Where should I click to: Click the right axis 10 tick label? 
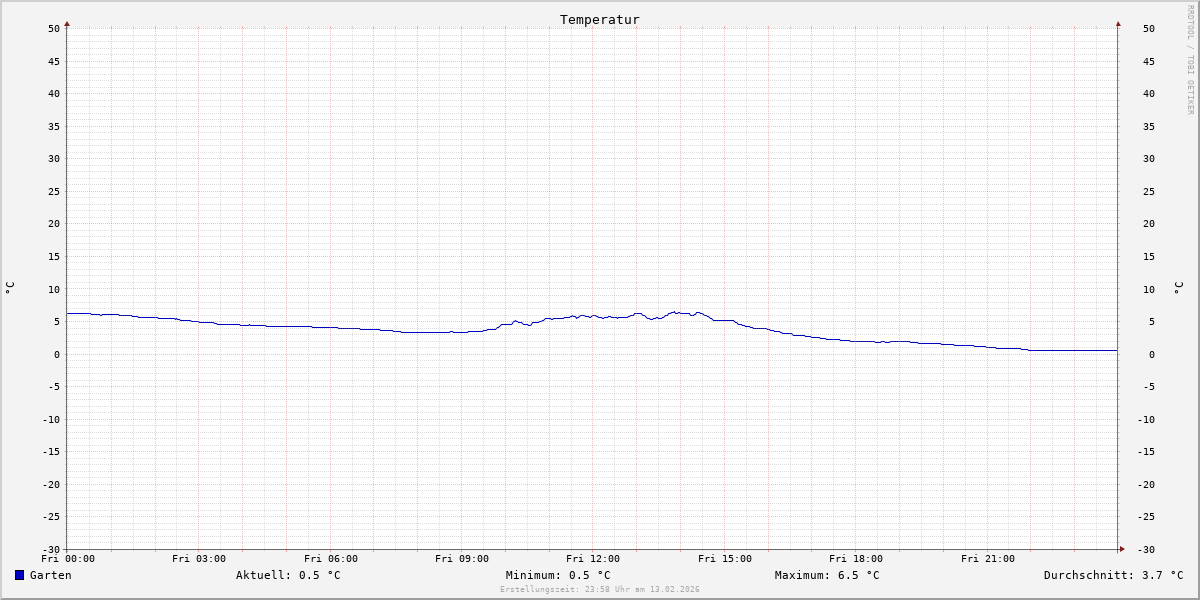coord(1149,289)
